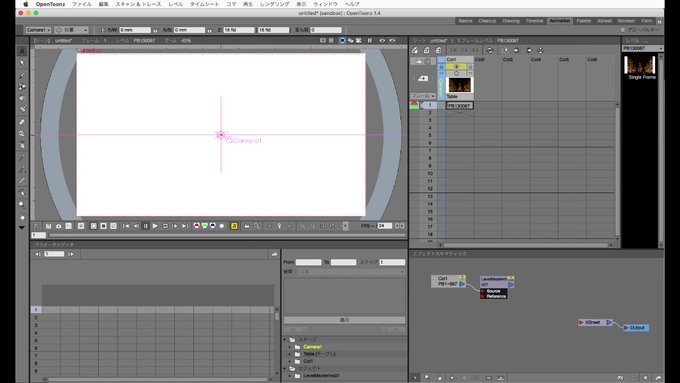Open the position mode dropdown in tool options
680x383 pixels.
pos(71,30)
